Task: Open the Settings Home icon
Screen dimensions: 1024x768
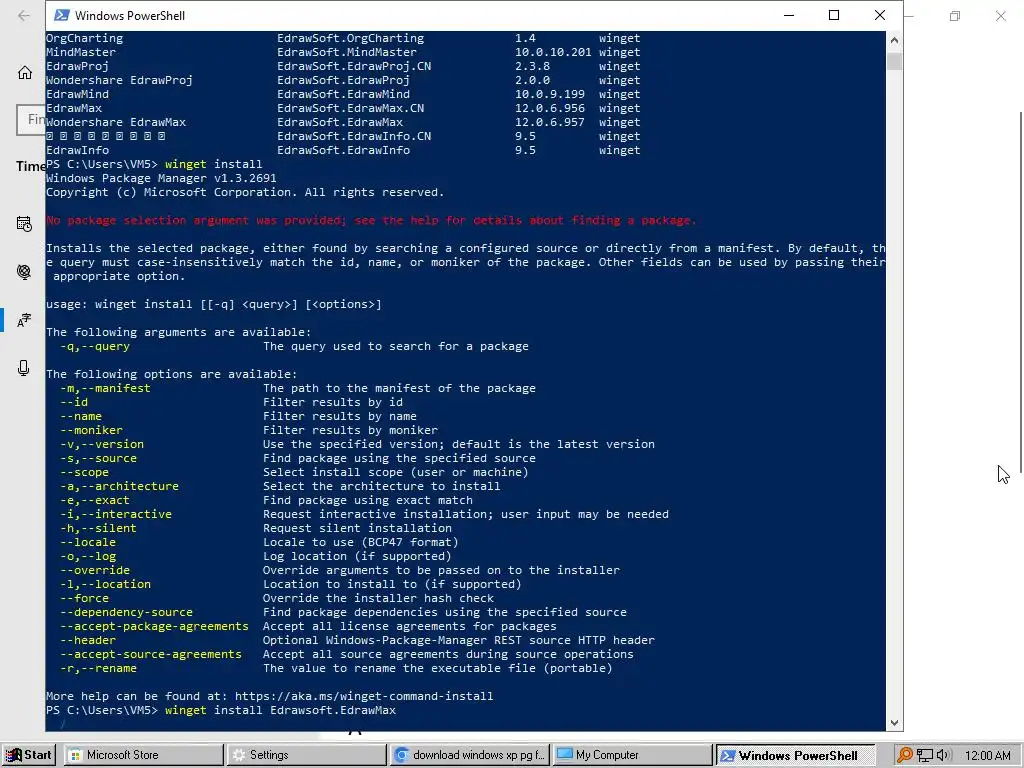Action: click(25, 72)
